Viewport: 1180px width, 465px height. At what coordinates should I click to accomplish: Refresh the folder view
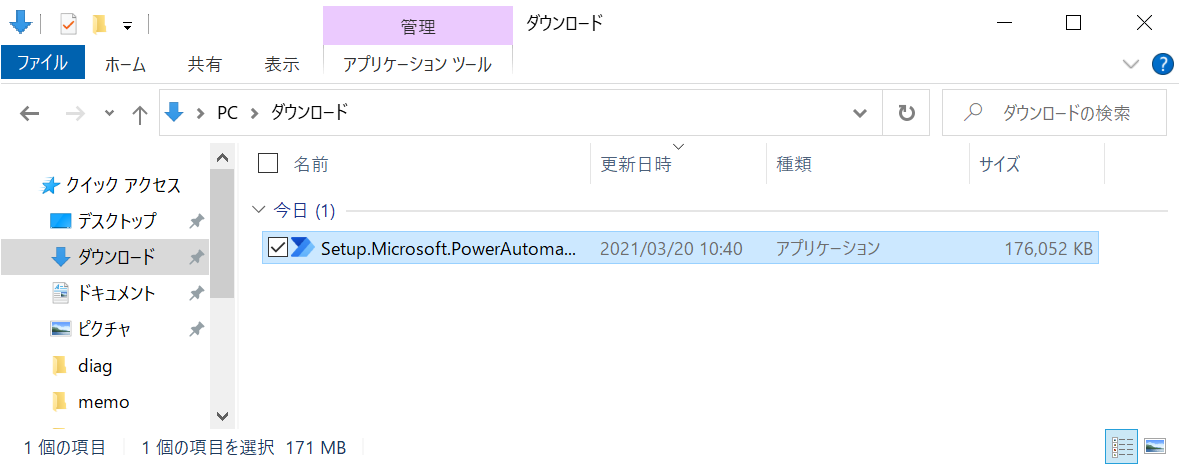click(907, 113)
